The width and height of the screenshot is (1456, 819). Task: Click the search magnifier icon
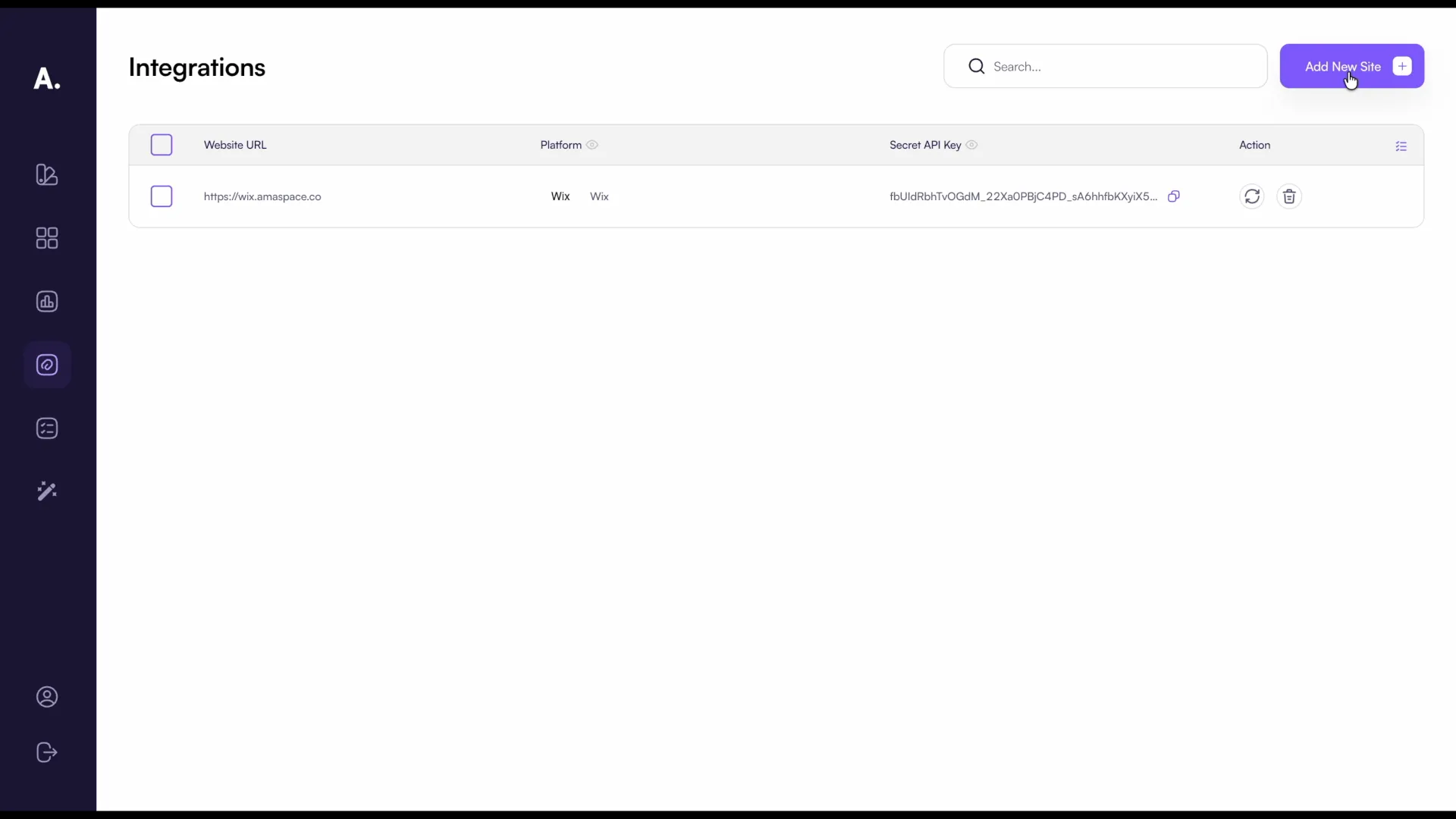(x=977, y=66)
